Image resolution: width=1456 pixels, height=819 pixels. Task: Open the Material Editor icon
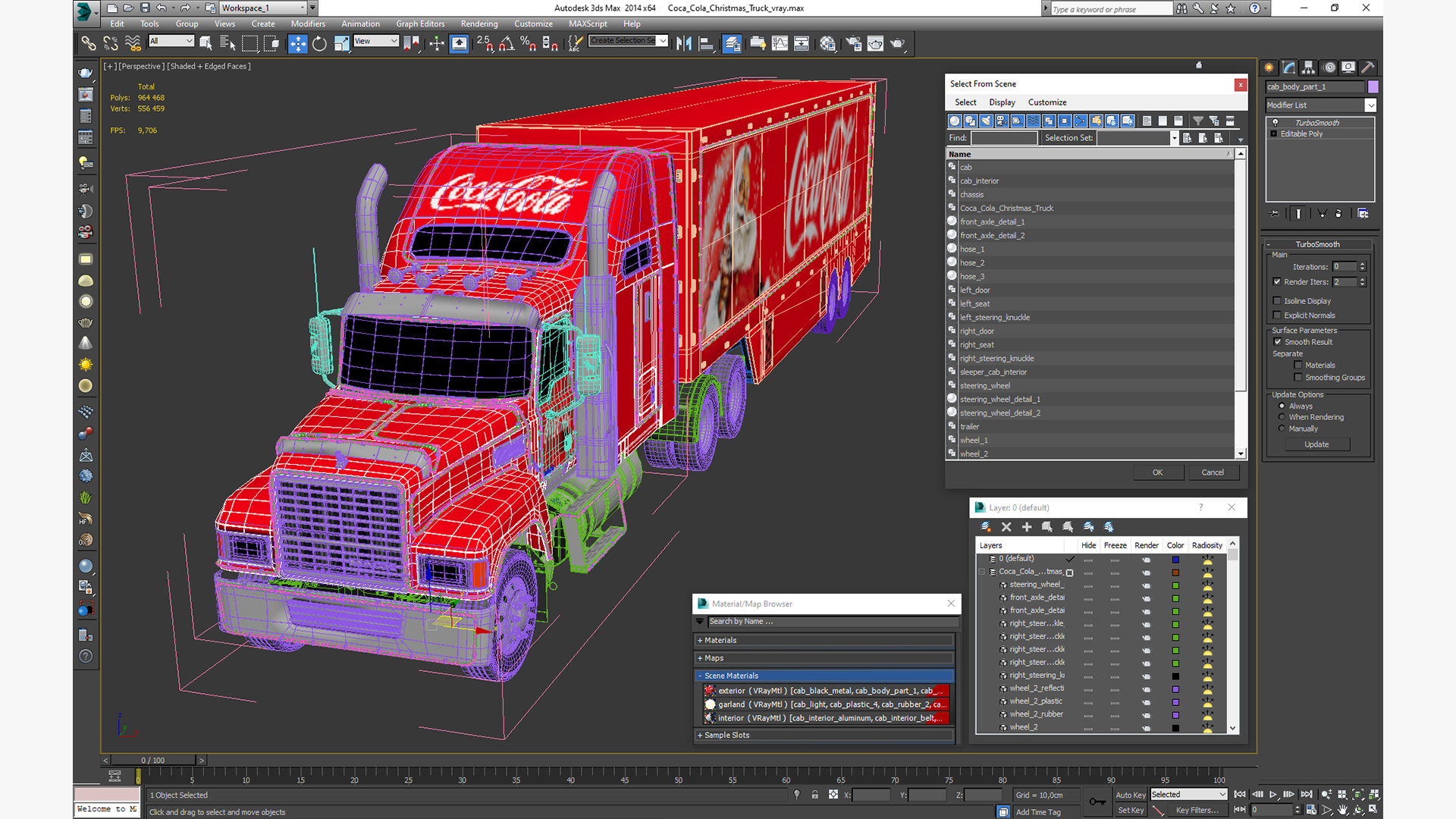(827, 44)
